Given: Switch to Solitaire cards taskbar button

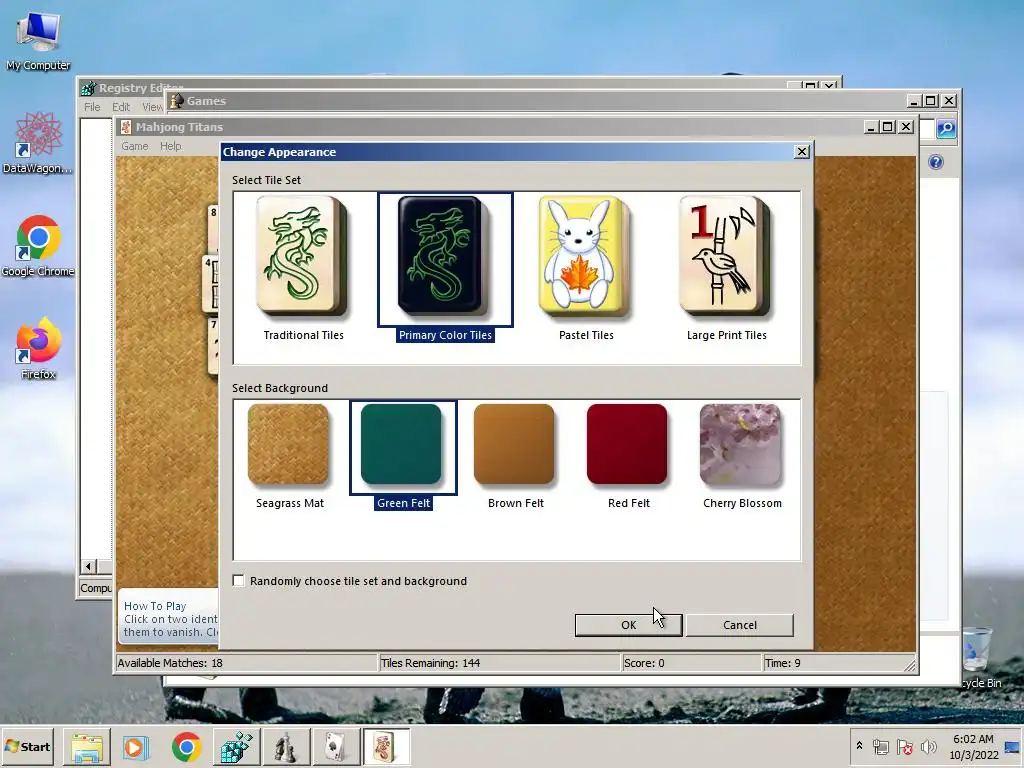Looking at the screenshot, I should 335,747.
